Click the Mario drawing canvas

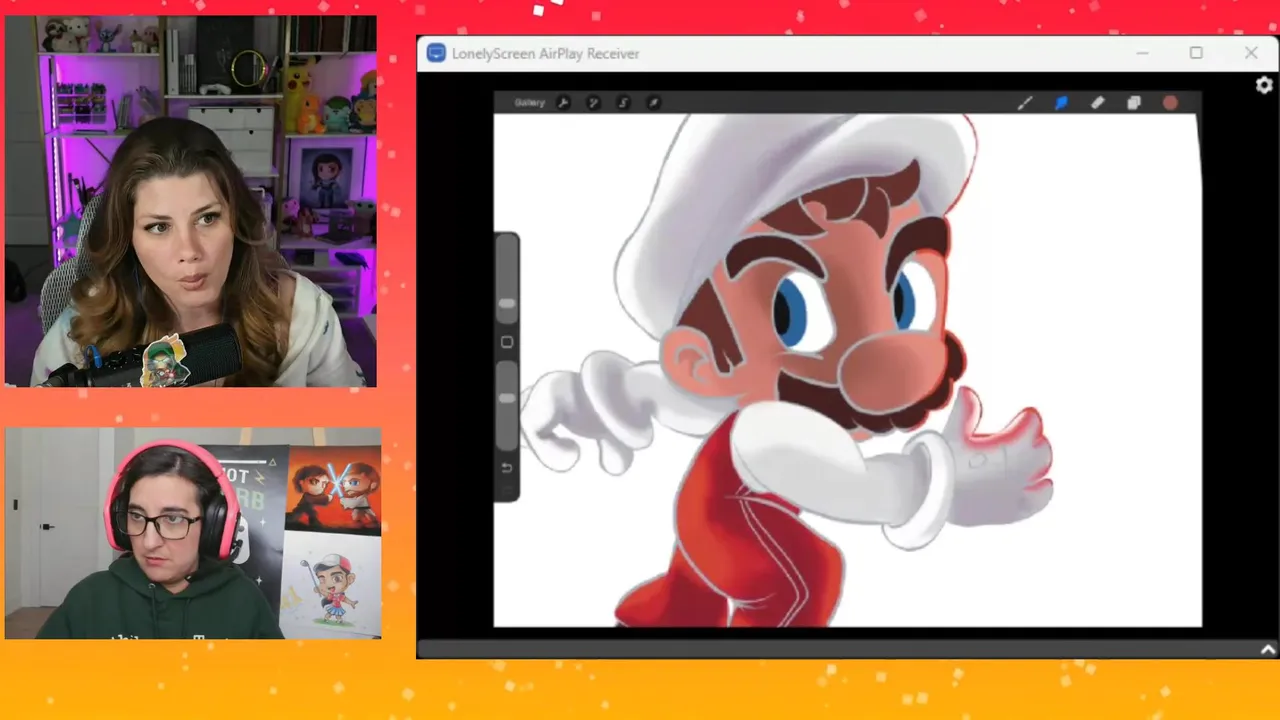848,370
